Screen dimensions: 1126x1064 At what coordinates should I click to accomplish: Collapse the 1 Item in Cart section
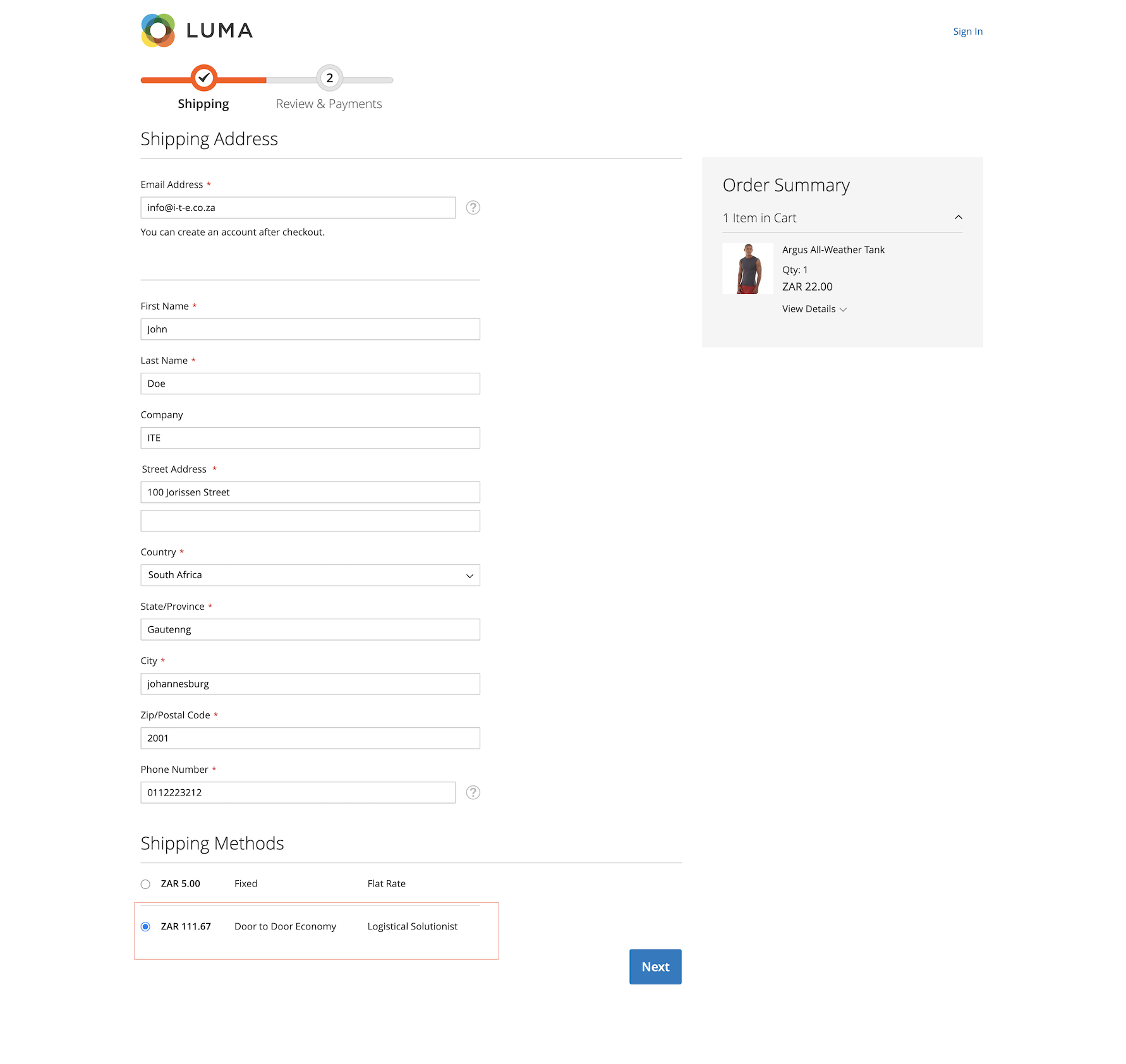[x=959, y=217]
